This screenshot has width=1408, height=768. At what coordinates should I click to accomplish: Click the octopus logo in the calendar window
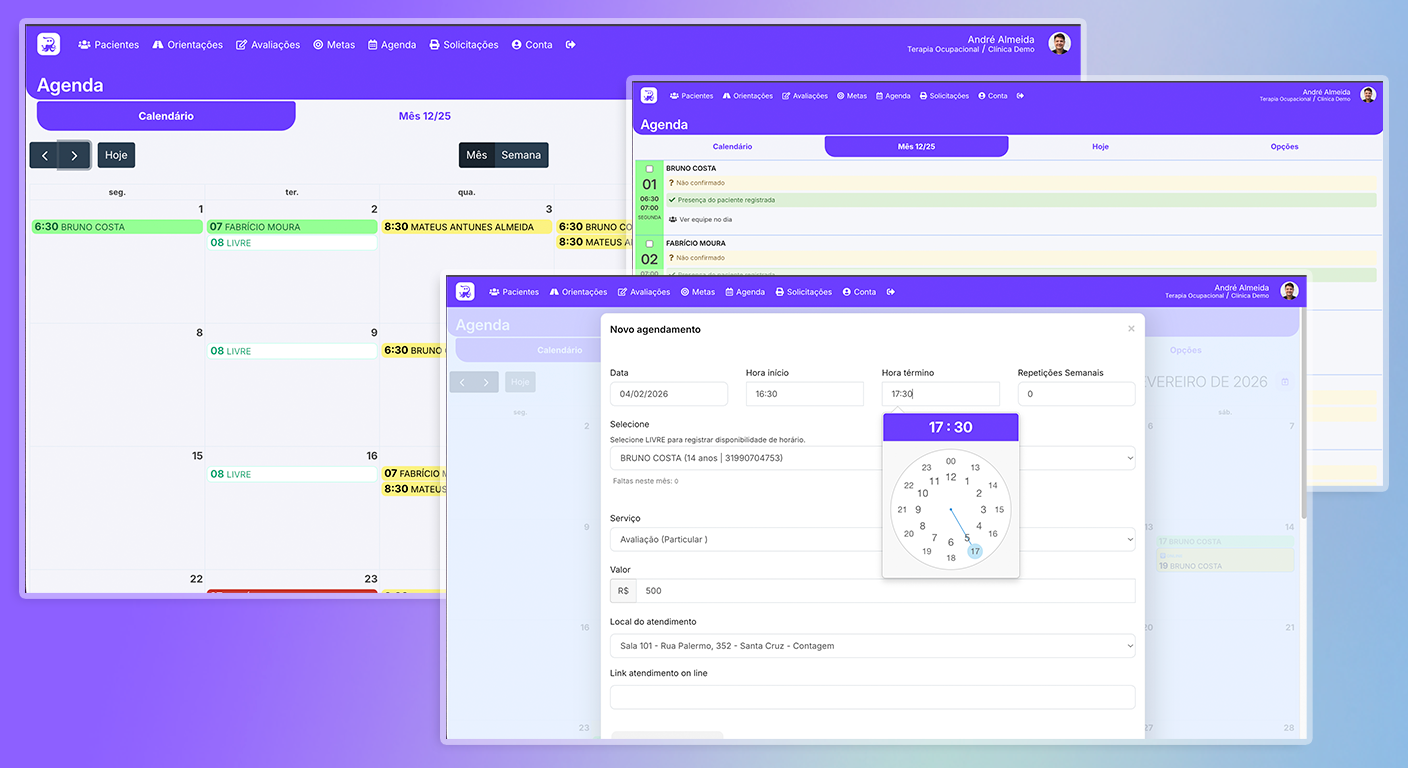[48, 44]
